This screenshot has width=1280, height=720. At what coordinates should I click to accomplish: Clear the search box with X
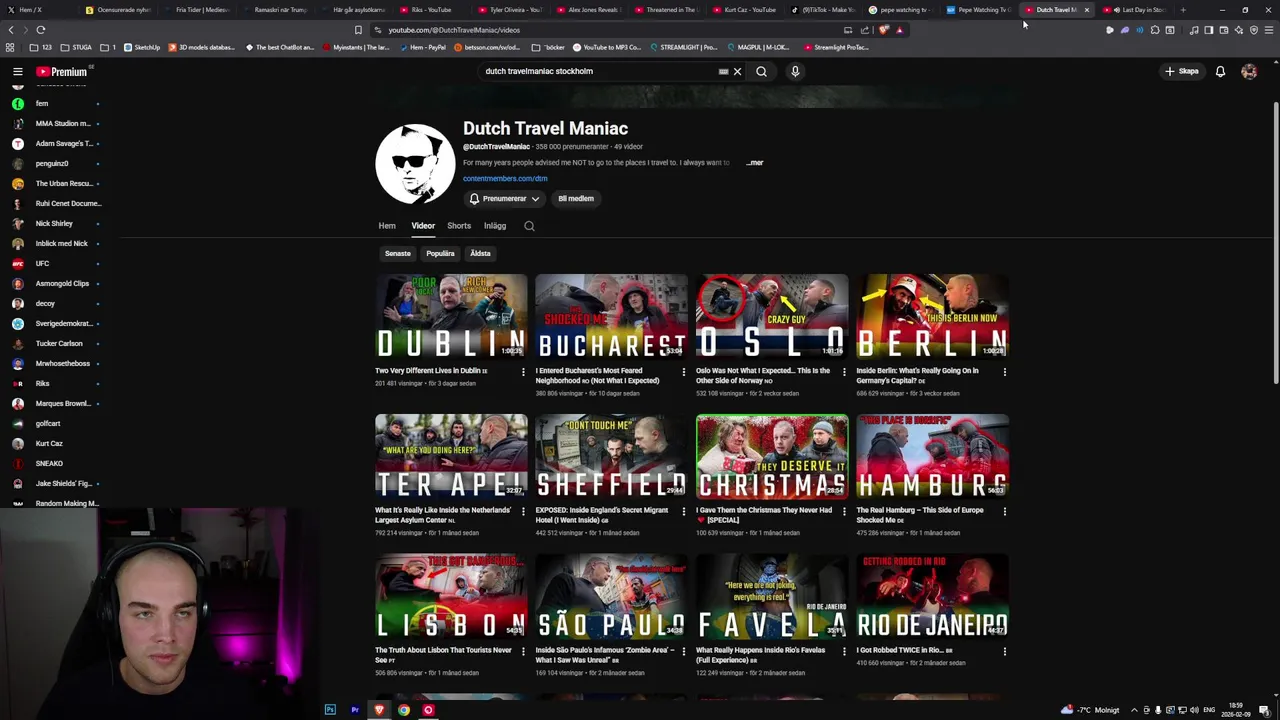coord(737,71)
